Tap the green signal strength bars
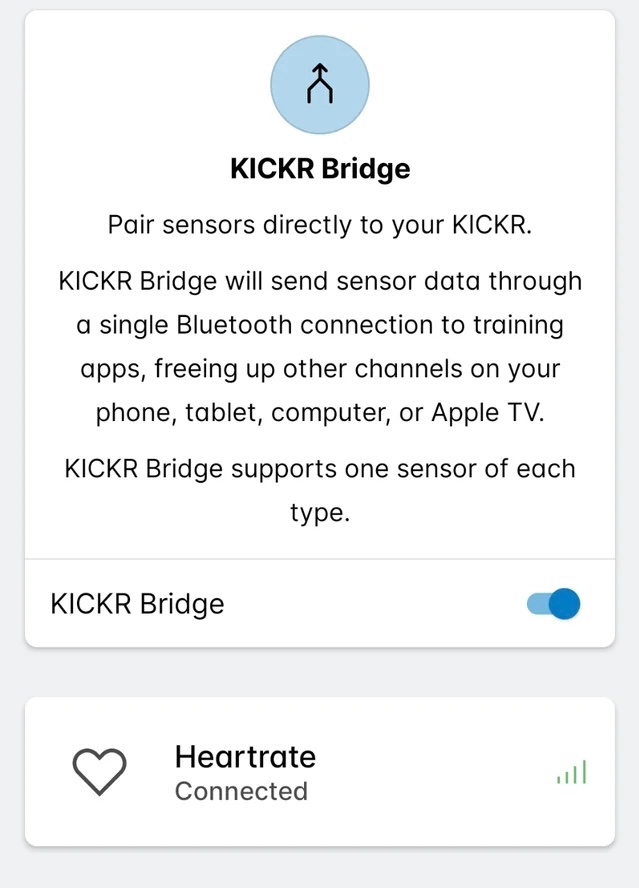The image size is (639, 888). click(x=571, y=773)
